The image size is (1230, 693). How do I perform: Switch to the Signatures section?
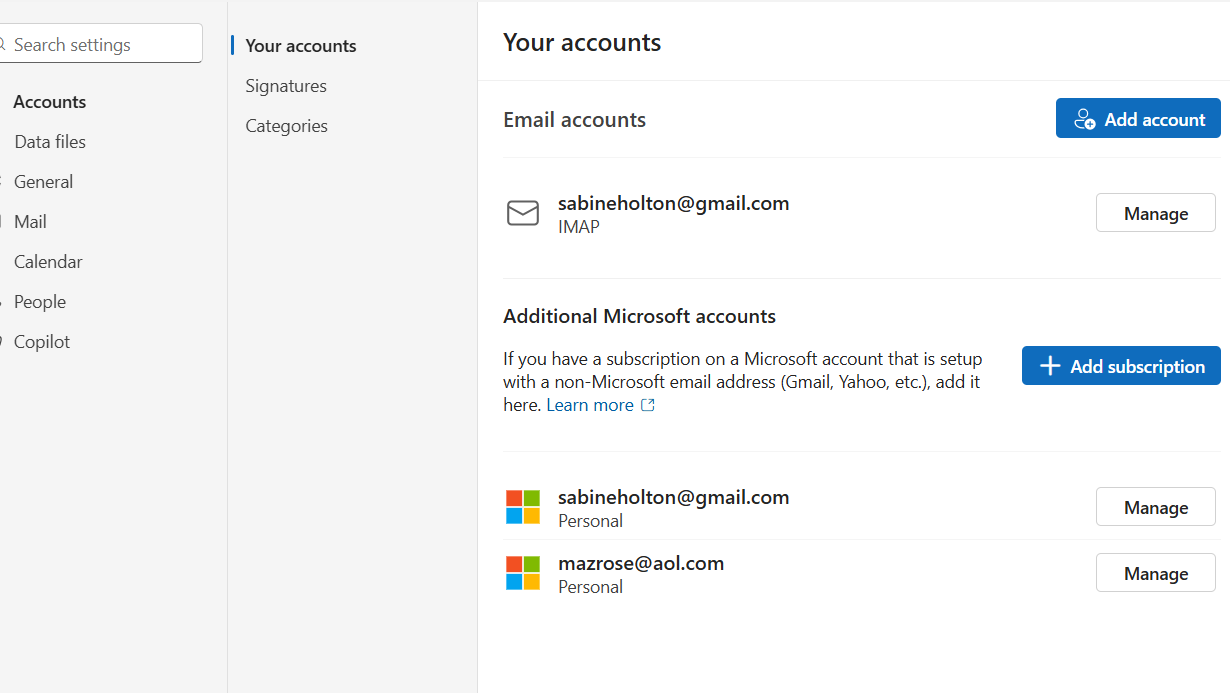286,86
